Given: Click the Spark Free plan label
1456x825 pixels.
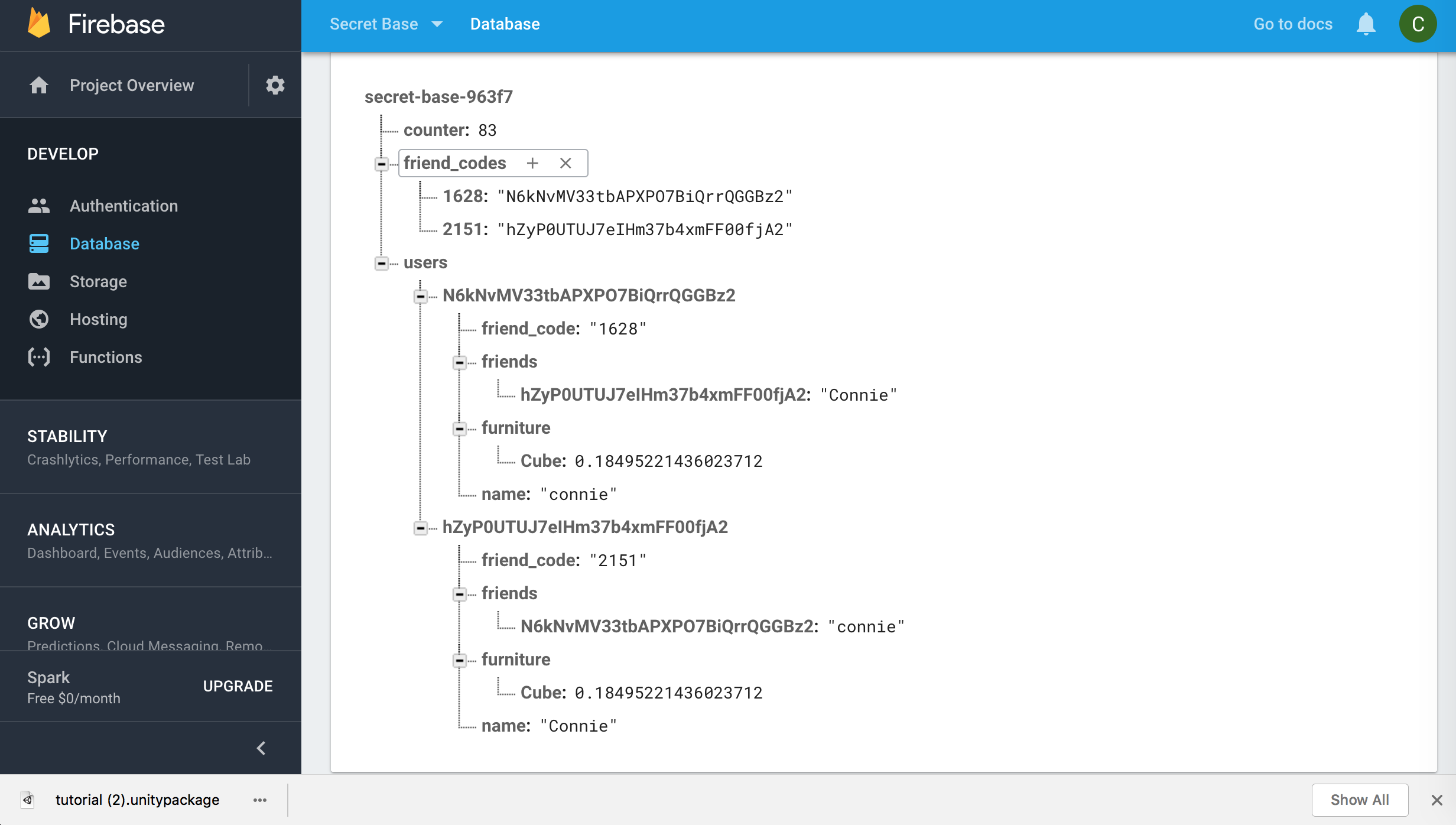Looking at the screenshot, I should pyautogui.click(x=74, y=687).
